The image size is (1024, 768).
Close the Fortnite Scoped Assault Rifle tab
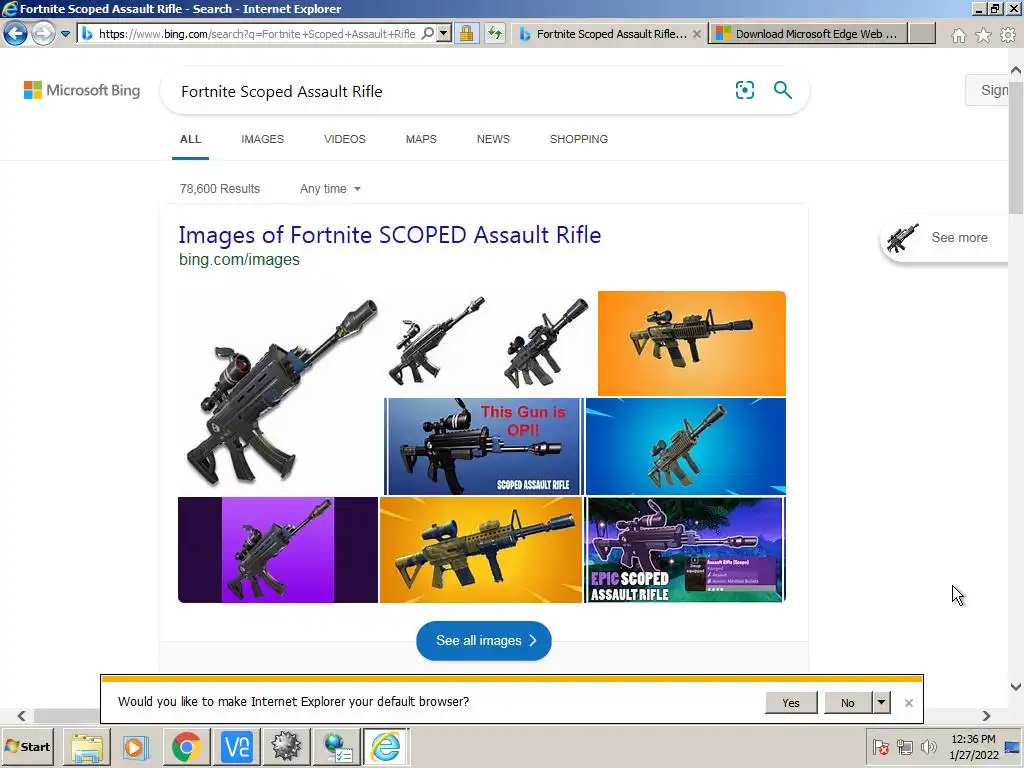pos(697,34)
